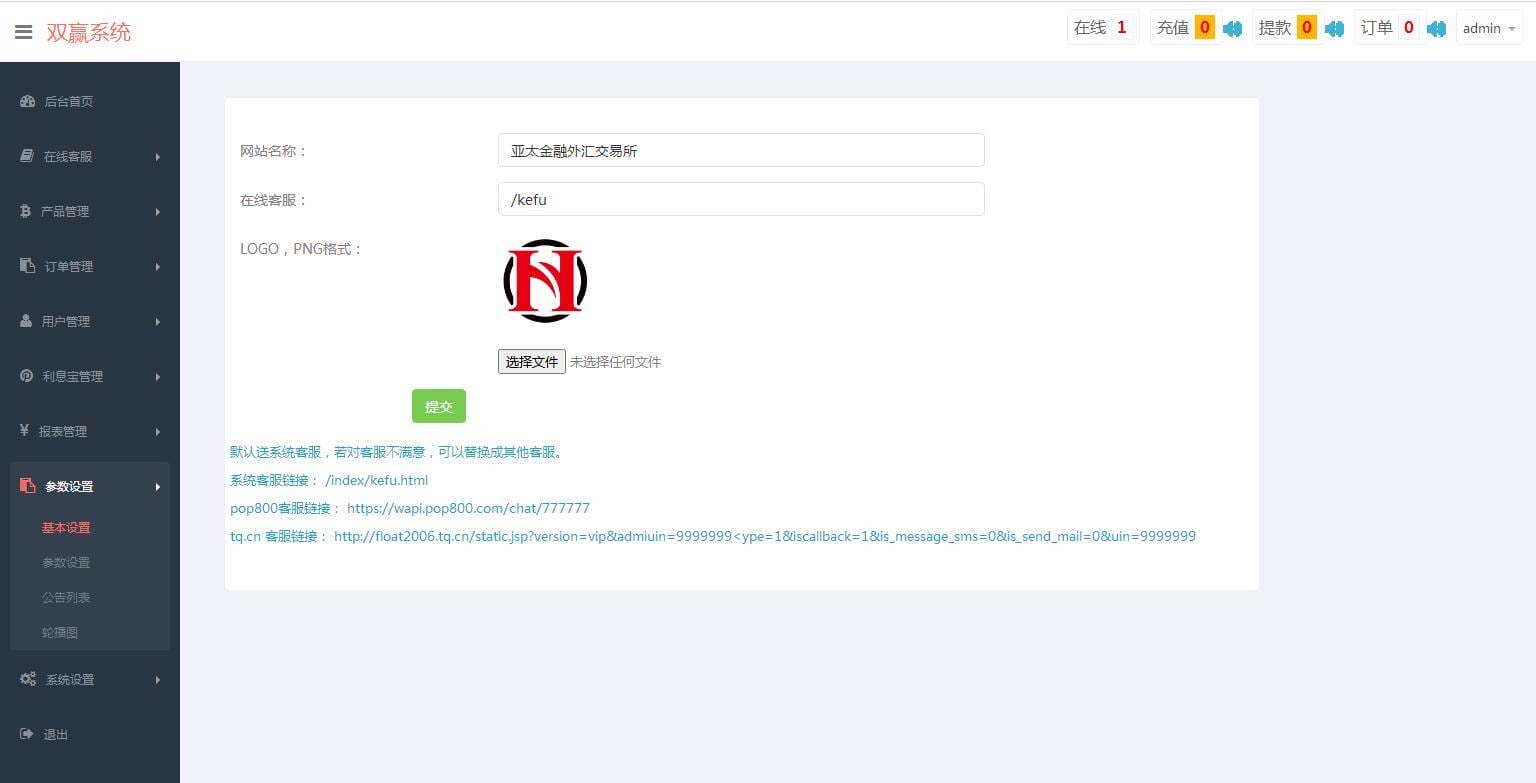Click the 在线客服 book icon in sidebar
This screenshot has height=783, width=1536.
click(x=27, y=156)
